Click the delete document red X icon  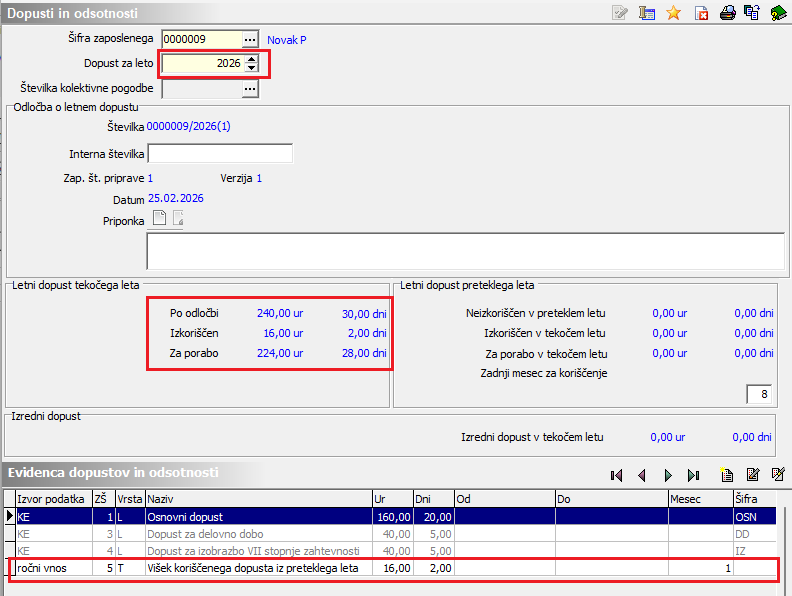coord(701,13)
